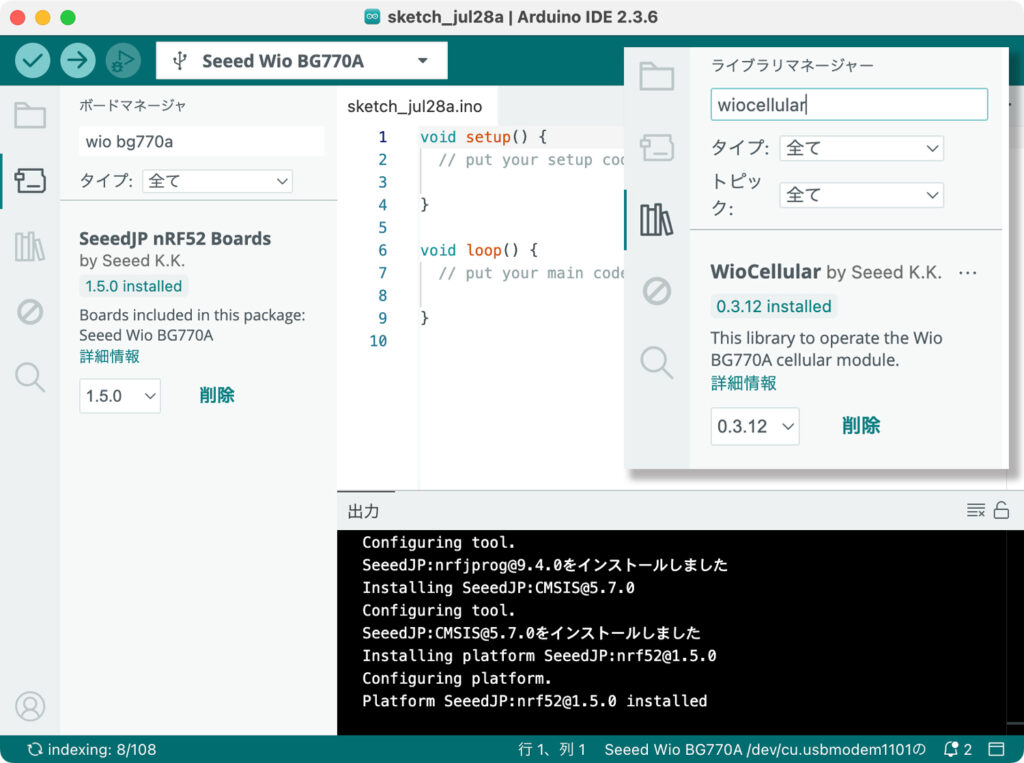Open Boards Manager icon in left sidebar
The image size is (1024, 763).
(x=30, y=180)
